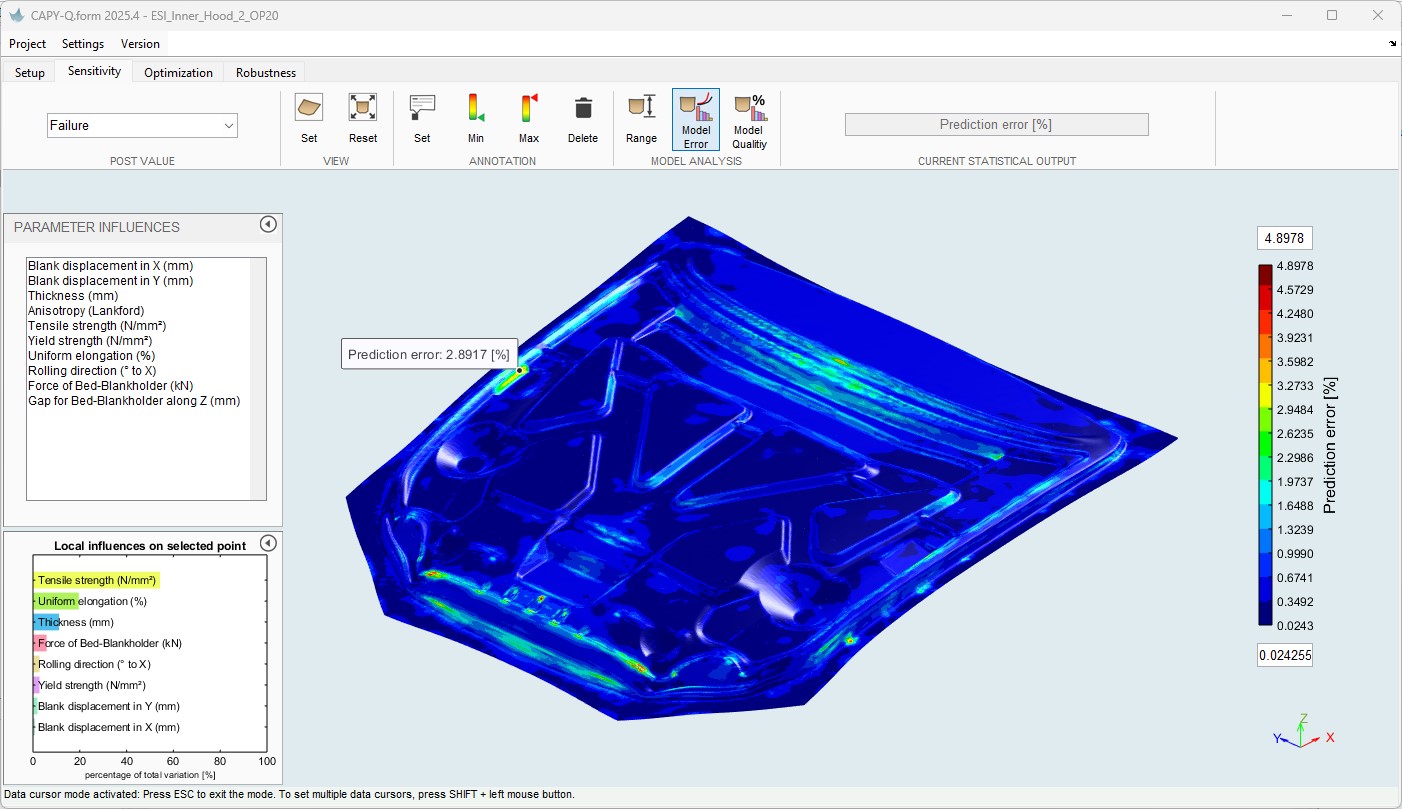Switch to the Optimization tab
1402x809 pixels.
(x=178, y=72)
